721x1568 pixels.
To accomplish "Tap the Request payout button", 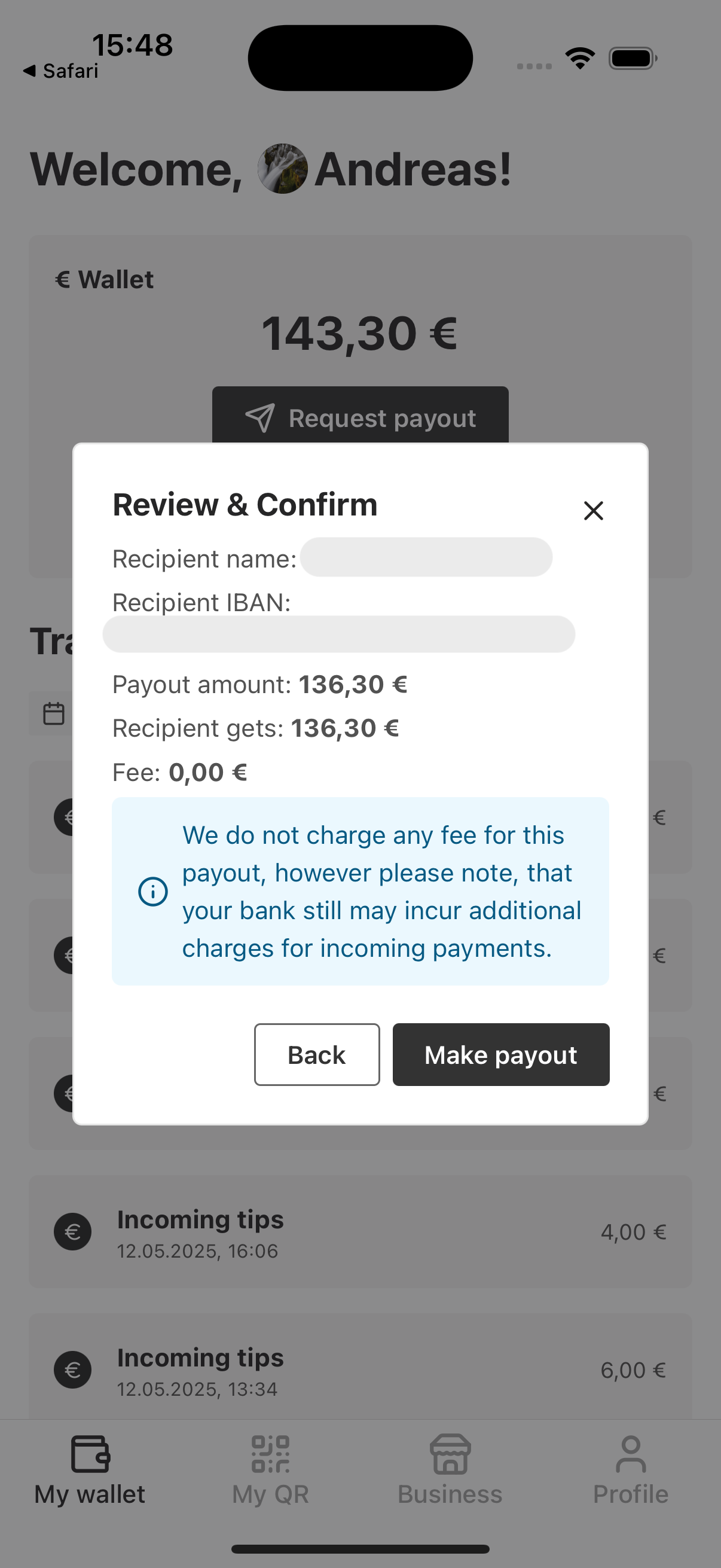I will (360, 417).
